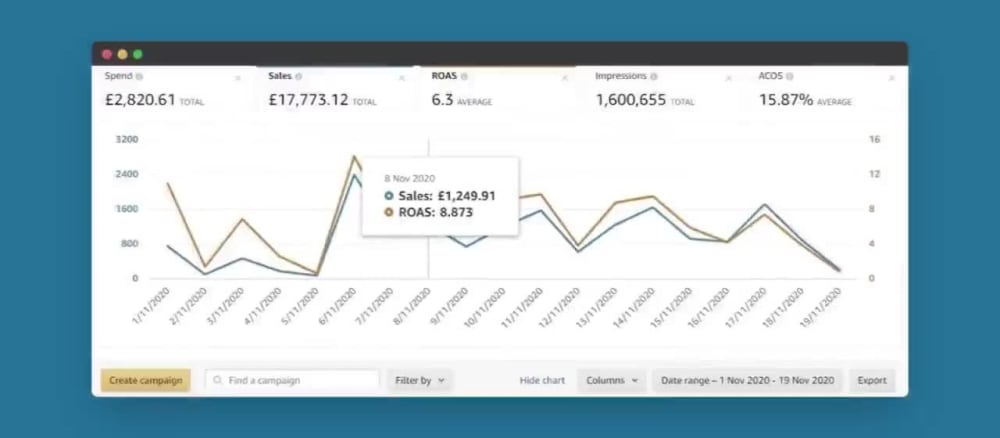Remove the Sales metric card with its X
This screenshot has height=438, width=1000.
(x=402, y=78)
